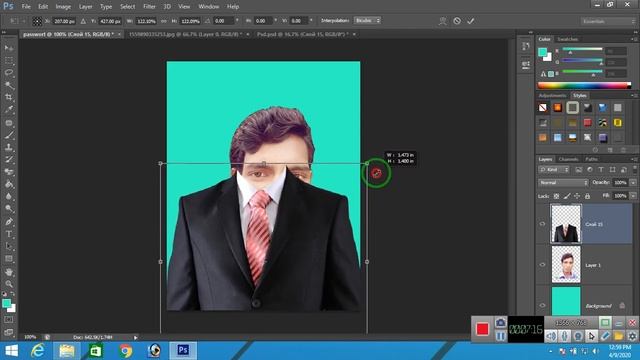Filter layers by adjustment layer icon
The image size is (640, 360).
tap(590, 169)
